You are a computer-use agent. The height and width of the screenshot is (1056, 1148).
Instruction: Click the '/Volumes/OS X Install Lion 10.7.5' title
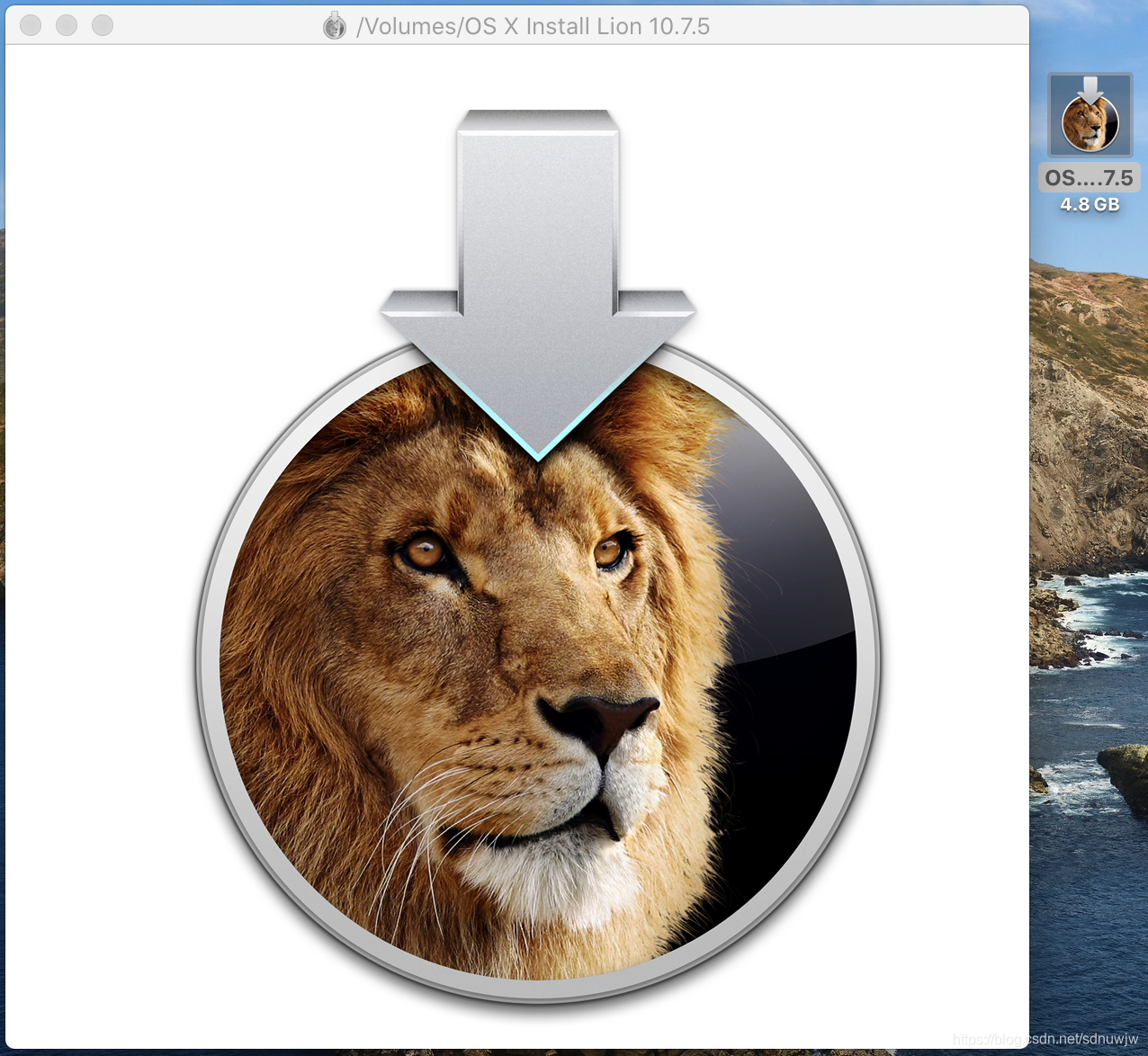534,26
